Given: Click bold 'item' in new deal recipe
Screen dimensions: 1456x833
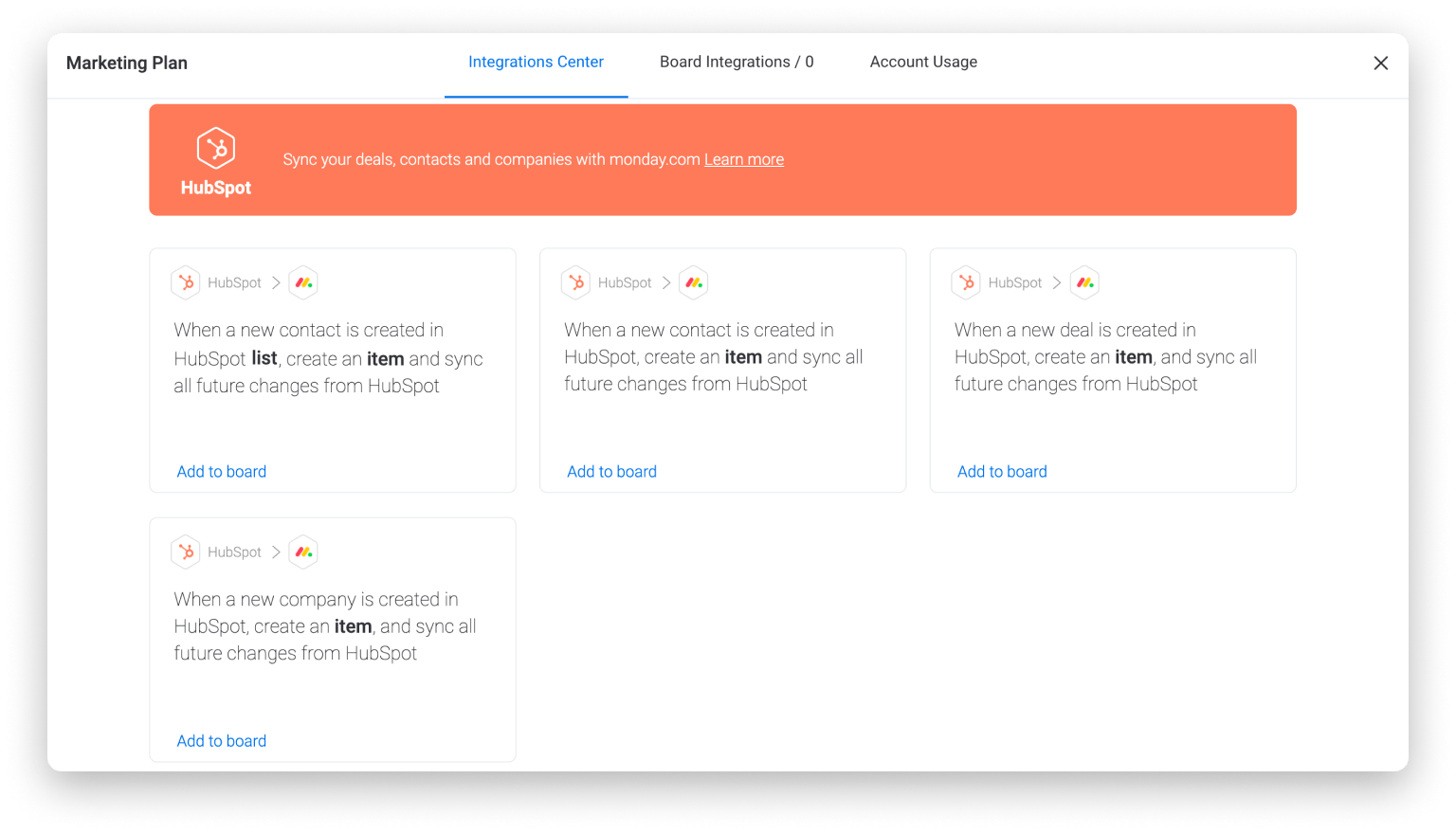Looking at the screenshot, I should [1134, 356].
